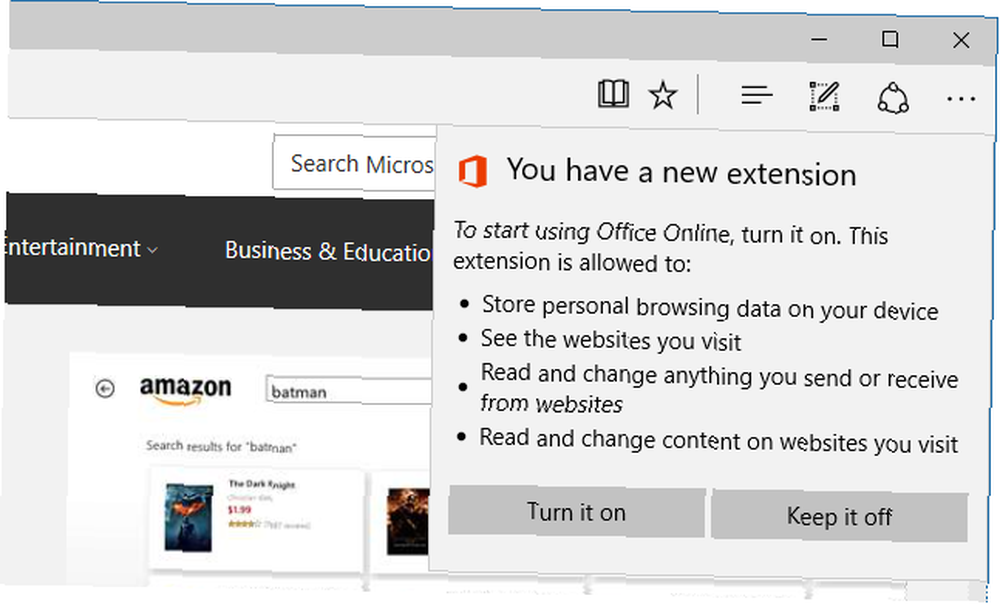Click the Share icon in toolbar

893,99
